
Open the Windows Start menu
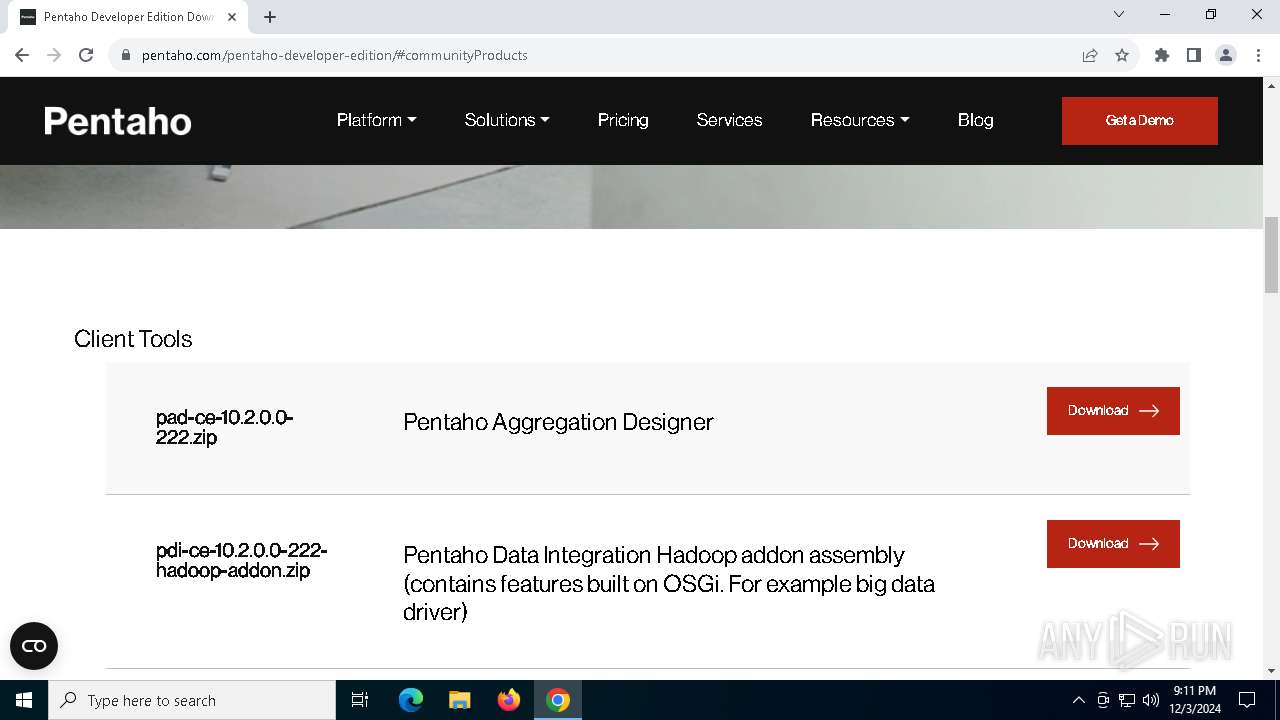[x=24, y=700]
